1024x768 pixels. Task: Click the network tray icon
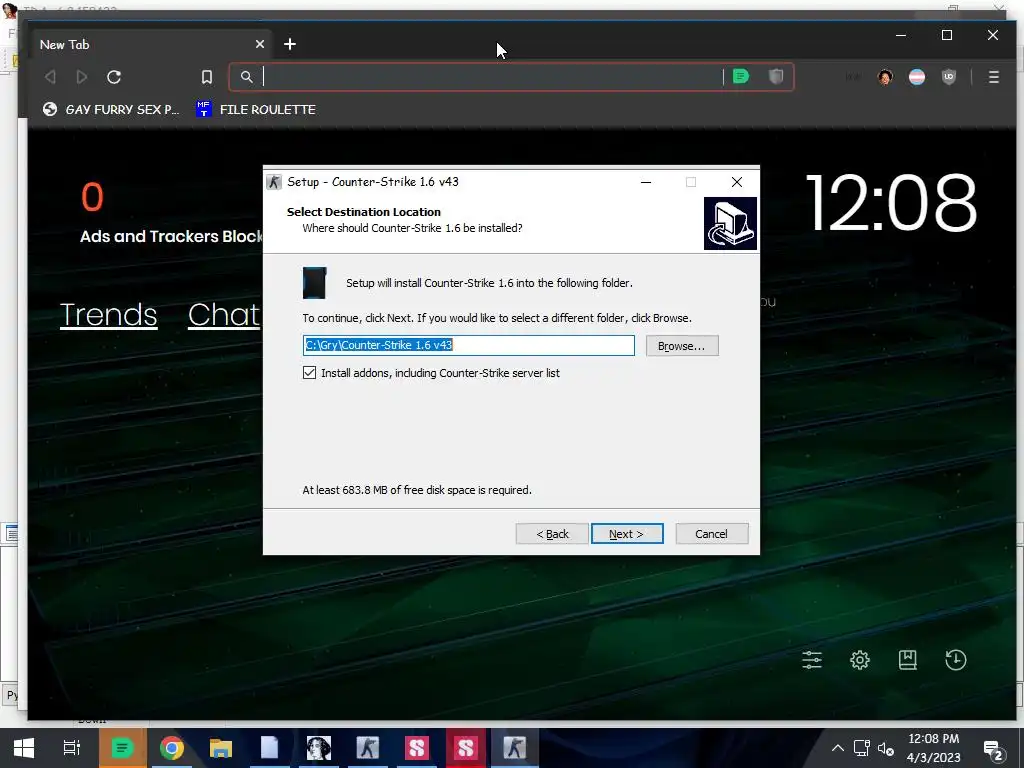[861, 748]
